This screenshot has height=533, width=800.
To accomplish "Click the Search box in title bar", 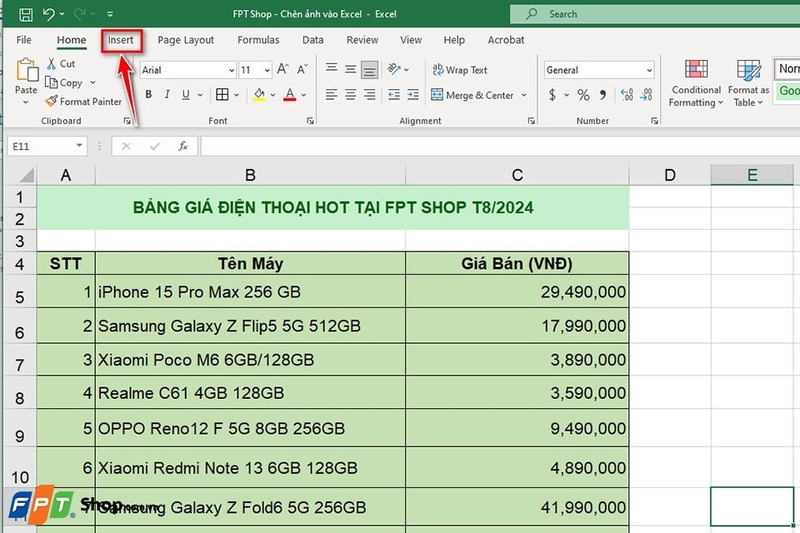I will point(655,14).
